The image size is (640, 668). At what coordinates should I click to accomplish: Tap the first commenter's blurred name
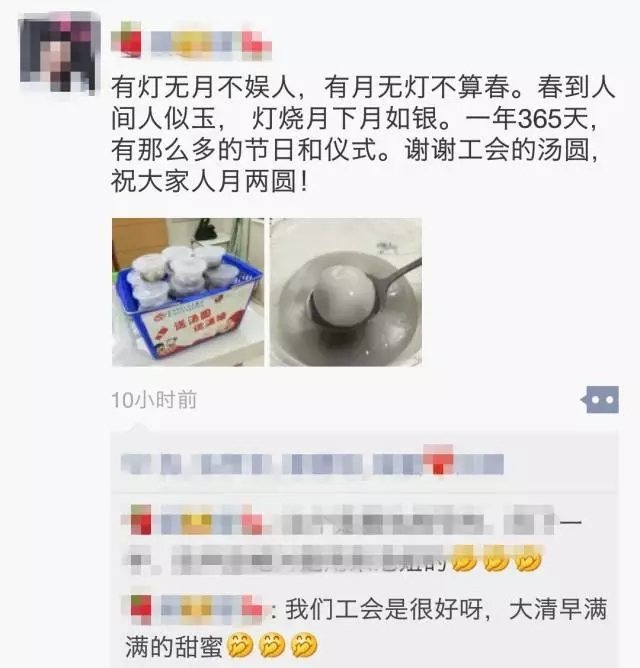coord(197,521)
